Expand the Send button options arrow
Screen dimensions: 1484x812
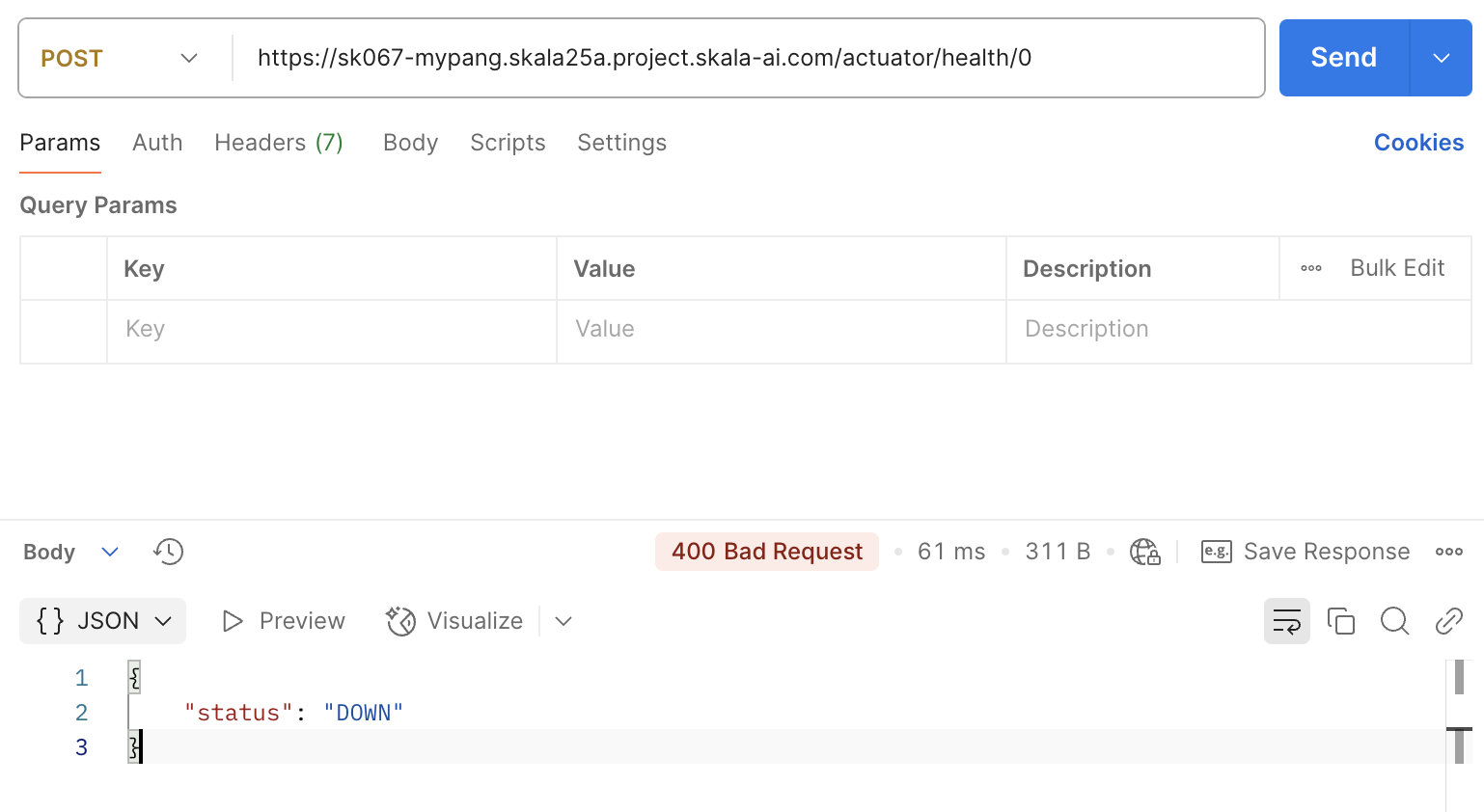click(1441, 58)
